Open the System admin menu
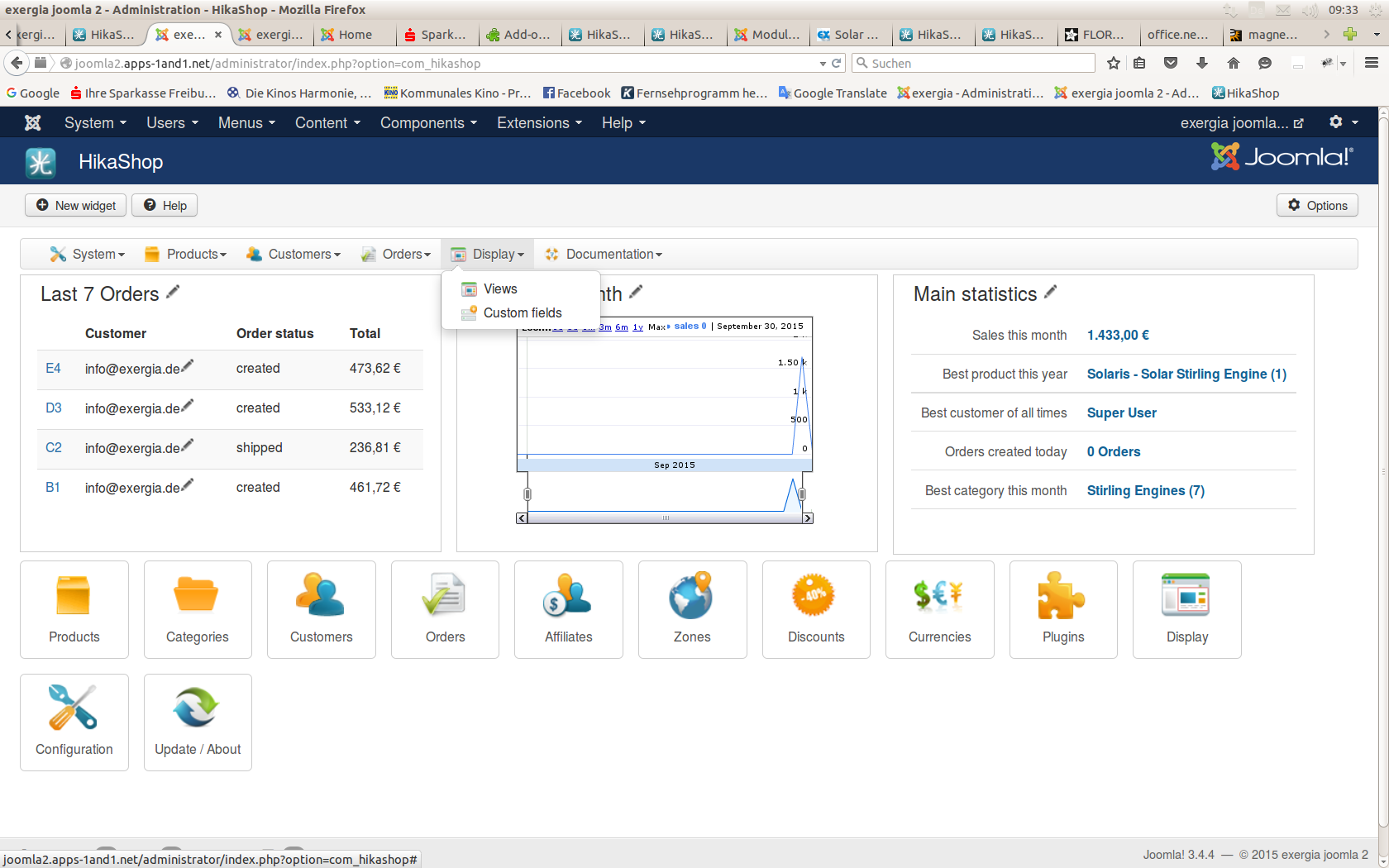The image size is (1389, 868). 95,123
